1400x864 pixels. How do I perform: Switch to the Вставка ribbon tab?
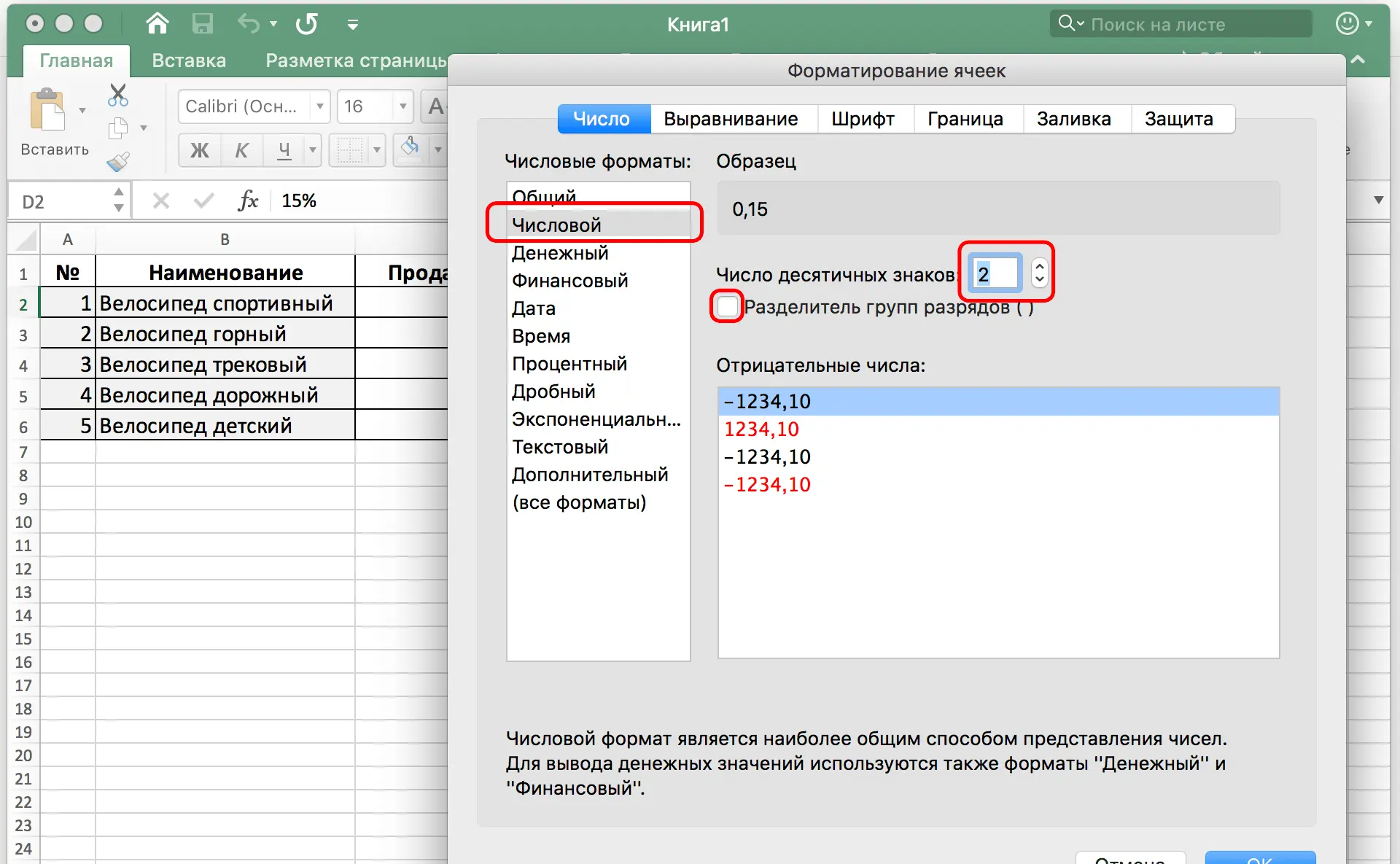(x=189, y=61)
